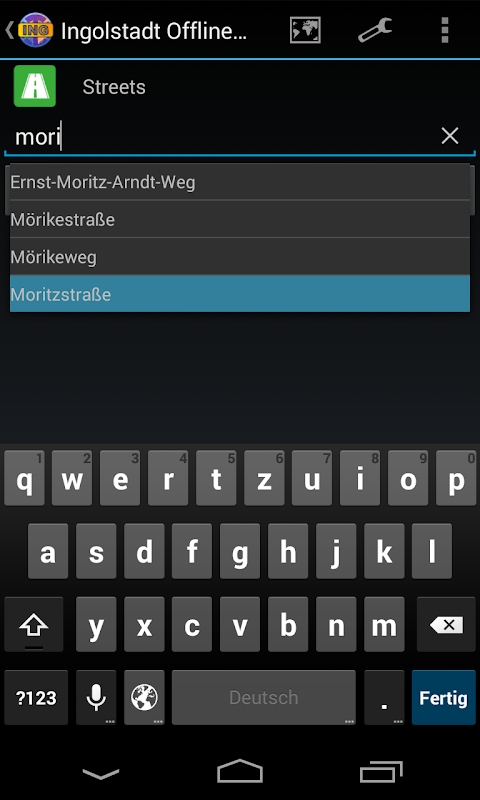Tap the globe language switch key

144,697
